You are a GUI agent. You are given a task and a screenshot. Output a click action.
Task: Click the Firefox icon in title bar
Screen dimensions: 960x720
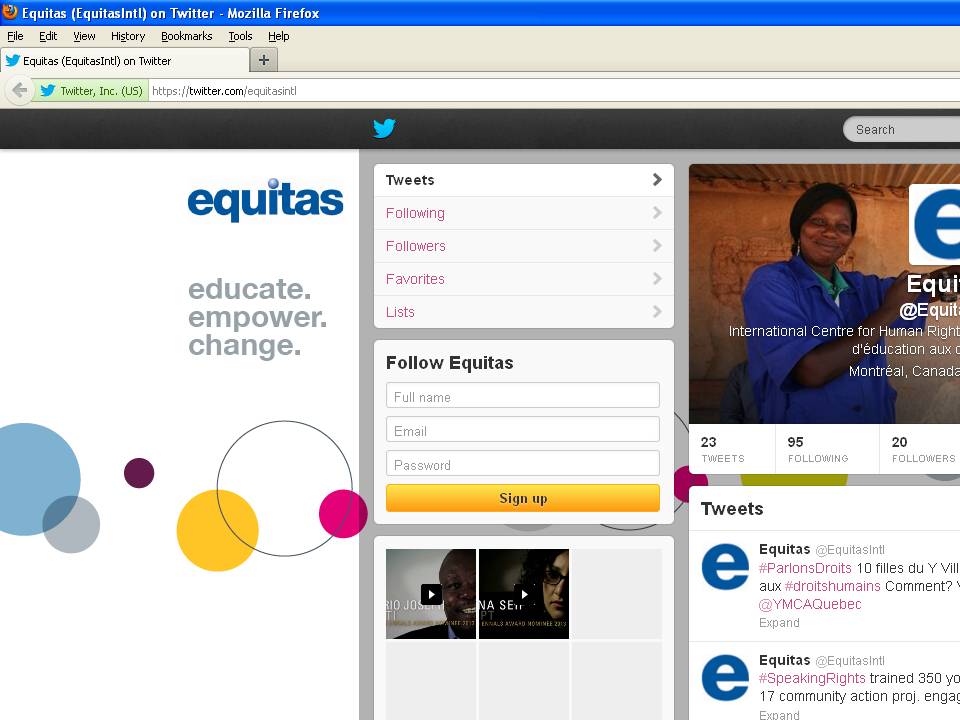10,12
